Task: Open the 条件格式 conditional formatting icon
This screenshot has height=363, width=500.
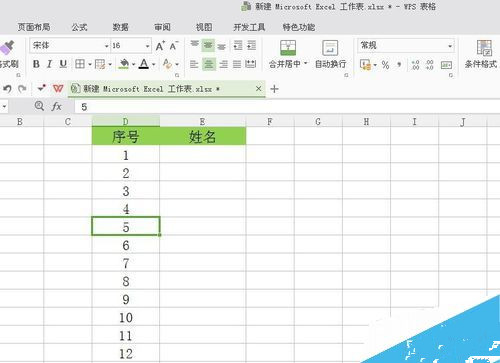Action: (484, 48)
